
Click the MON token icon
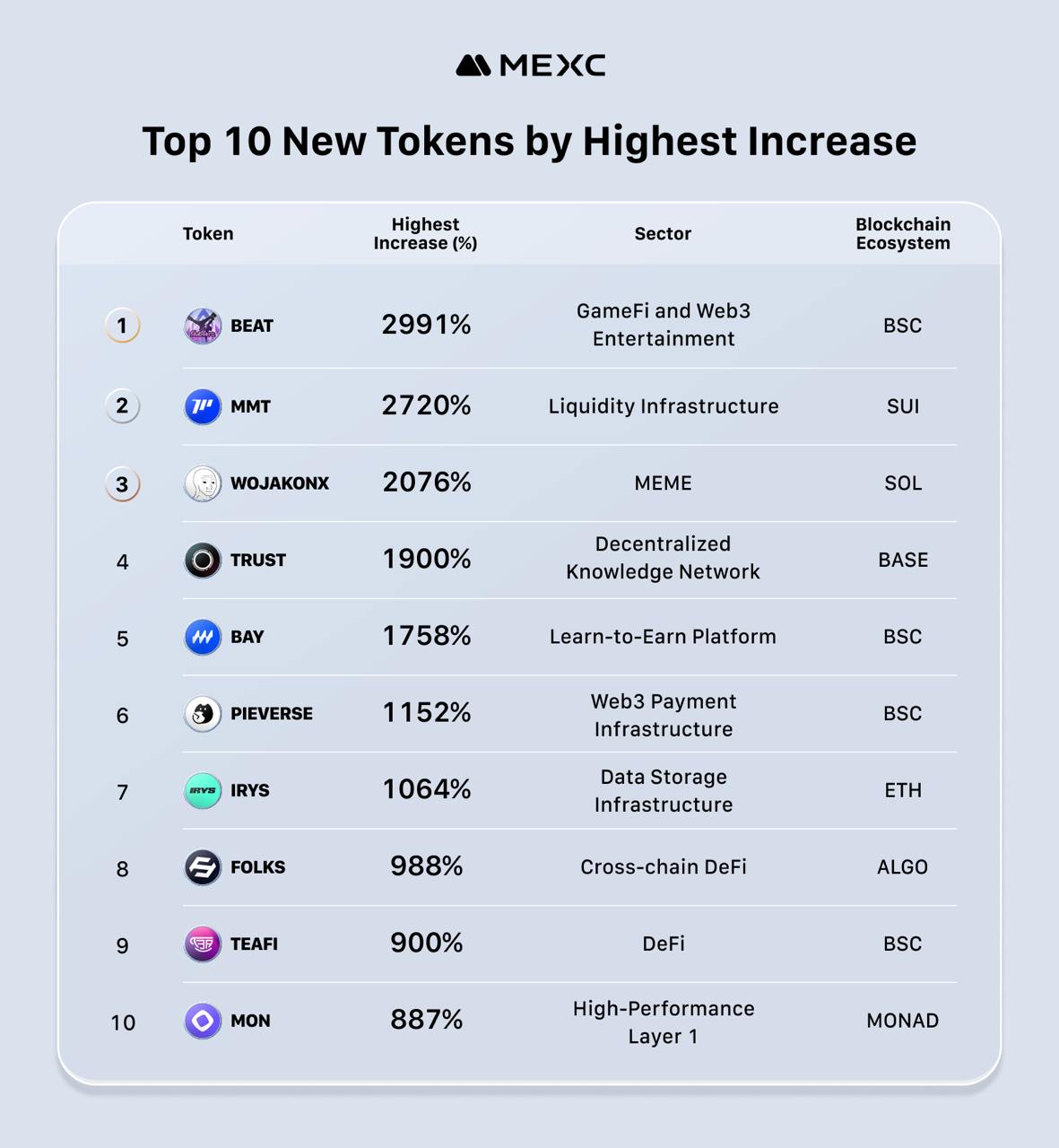tap(203, 1021)
